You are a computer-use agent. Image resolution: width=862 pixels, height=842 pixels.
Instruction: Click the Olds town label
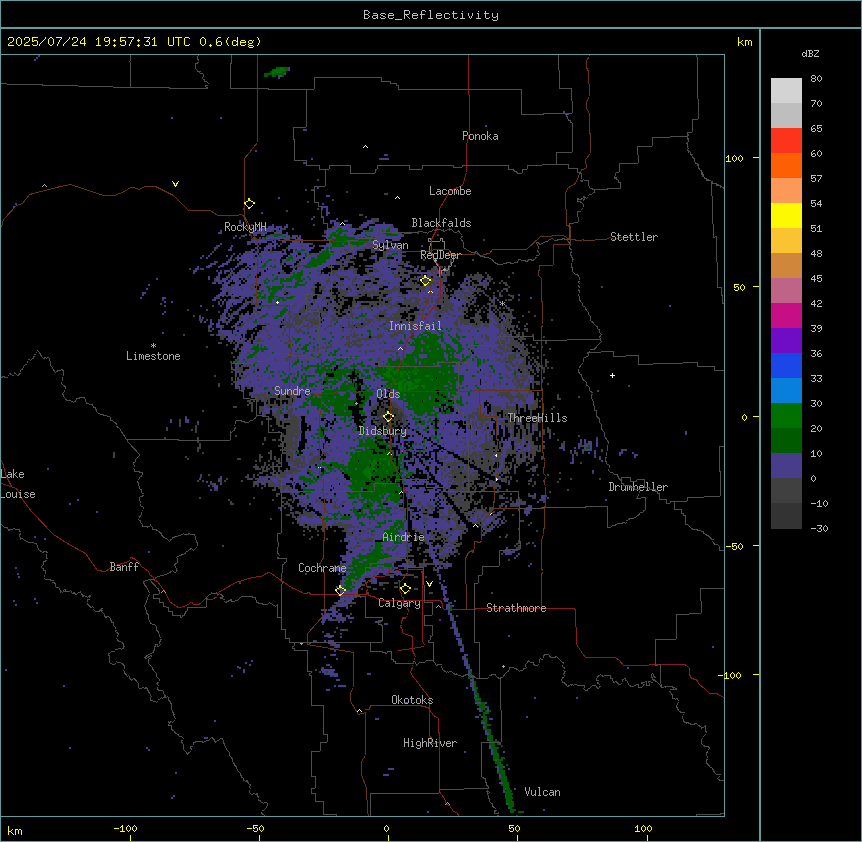(388, 394)
